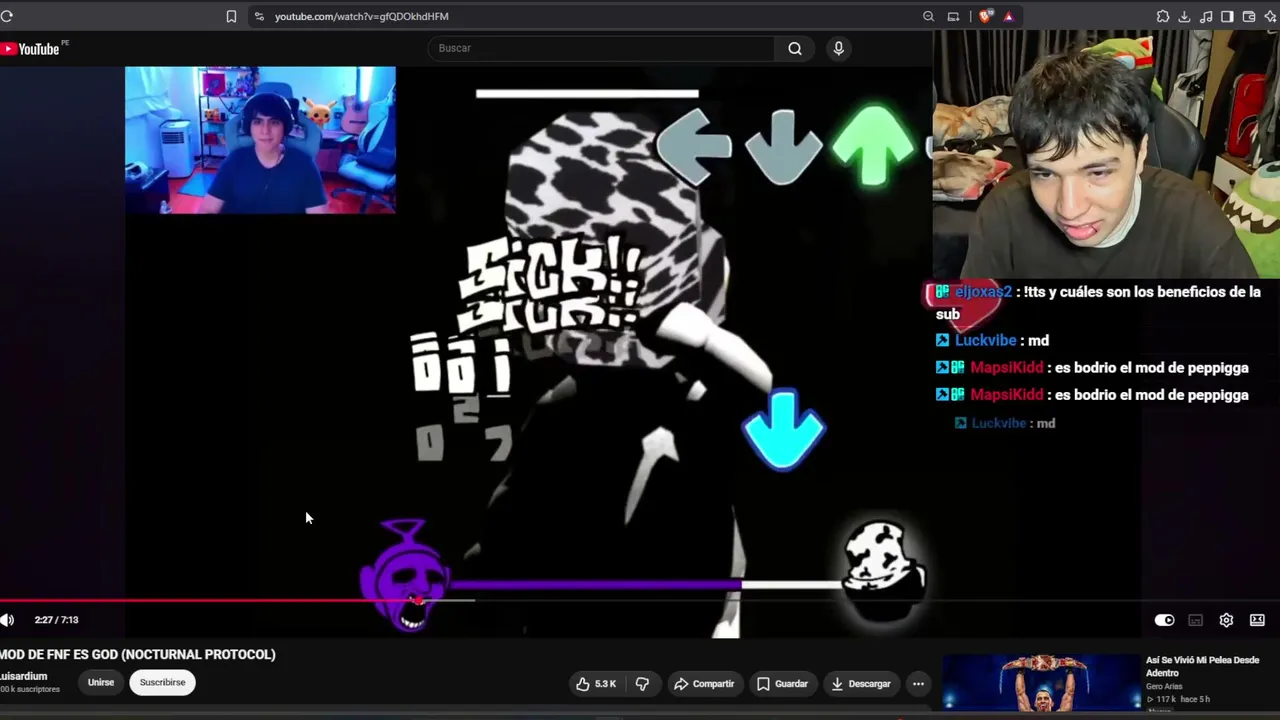
Task: Open the three-dot more actions menu
Action: click(918, 684)
